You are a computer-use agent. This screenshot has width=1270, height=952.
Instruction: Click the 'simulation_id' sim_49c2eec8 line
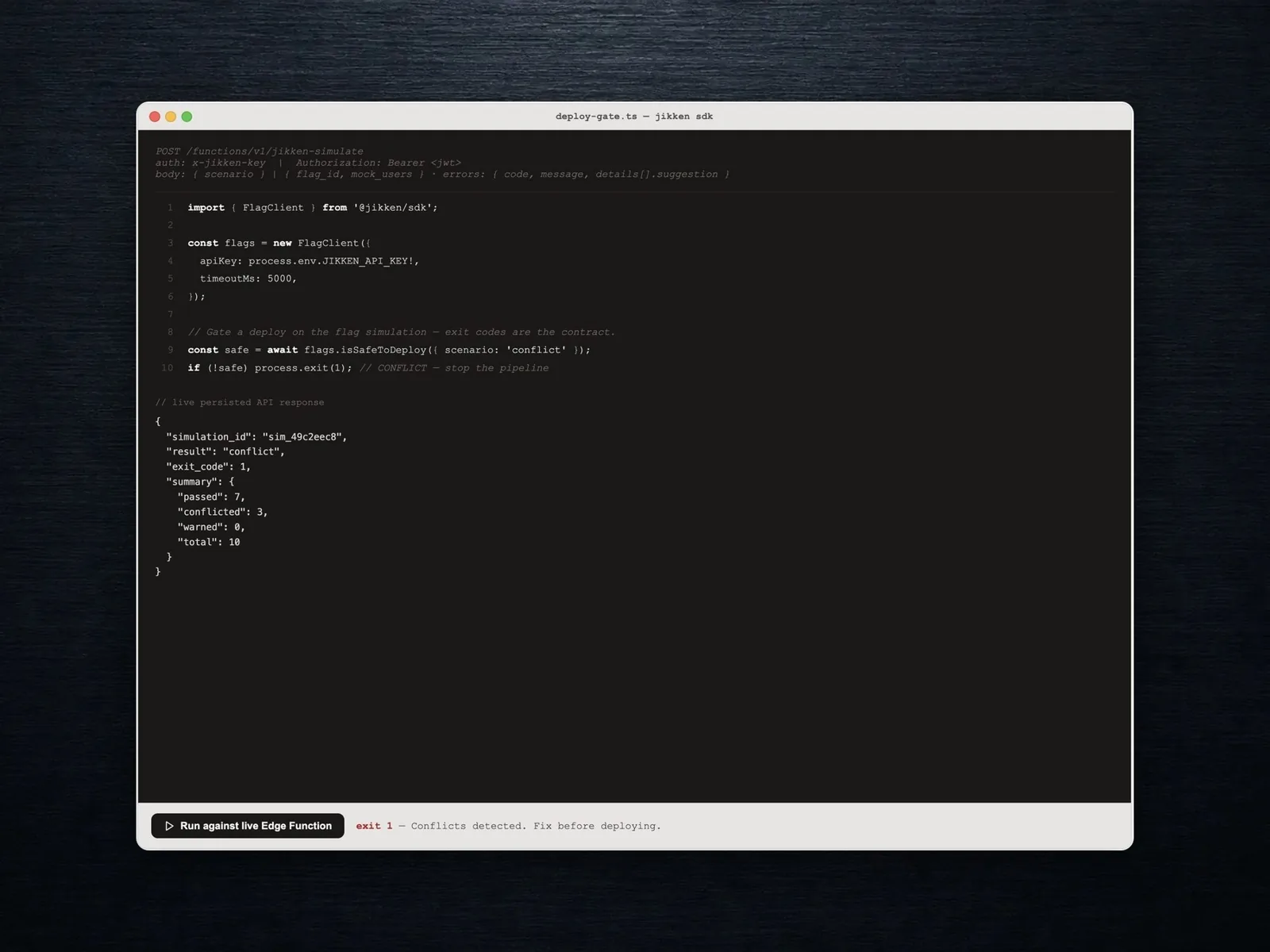256,436
